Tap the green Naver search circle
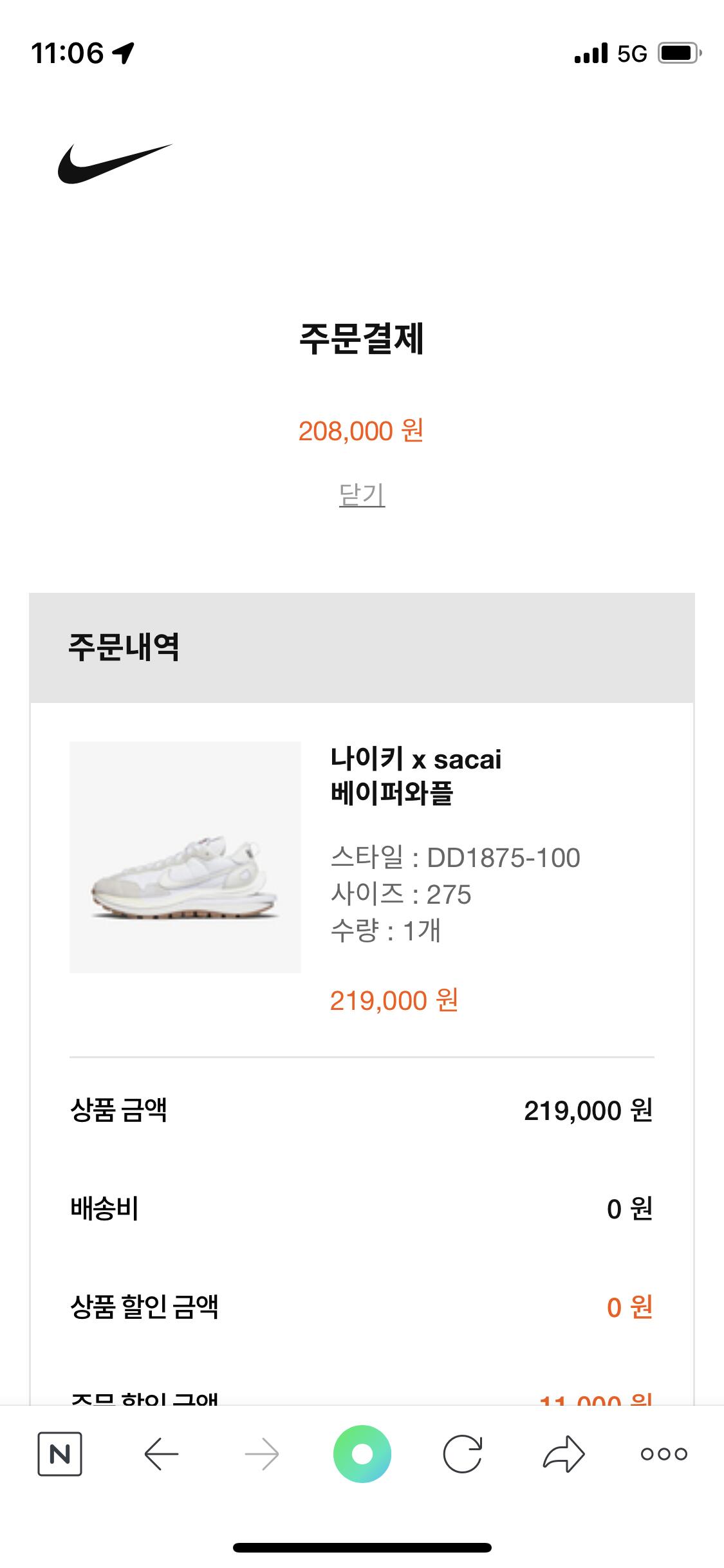 point(362,1453)
